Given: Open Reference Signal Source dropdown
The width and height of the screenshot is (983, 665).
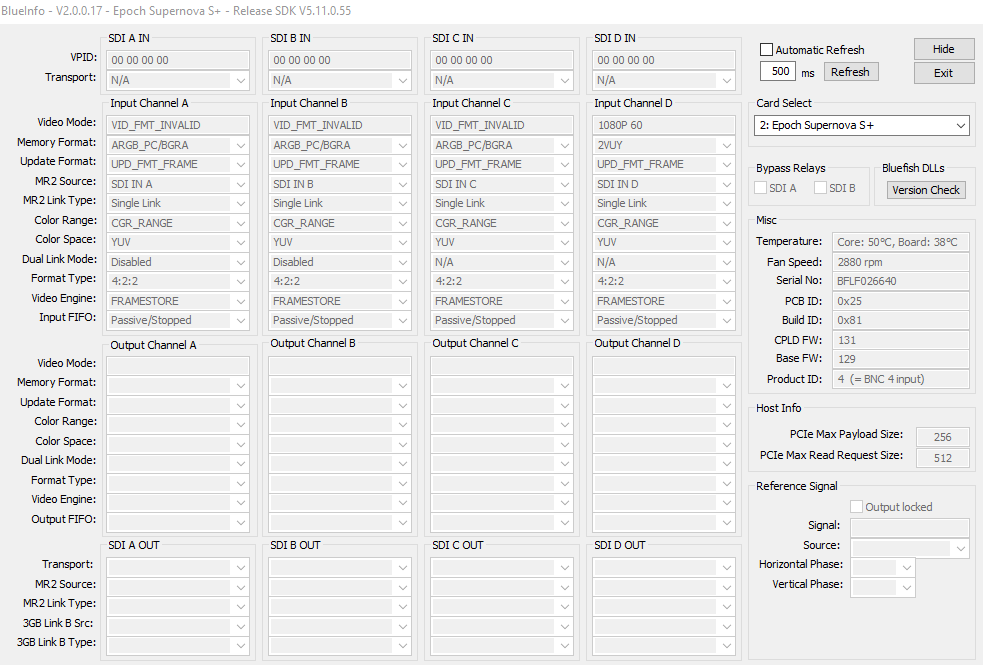Looking at the screenshot, I should coord(961,548).
